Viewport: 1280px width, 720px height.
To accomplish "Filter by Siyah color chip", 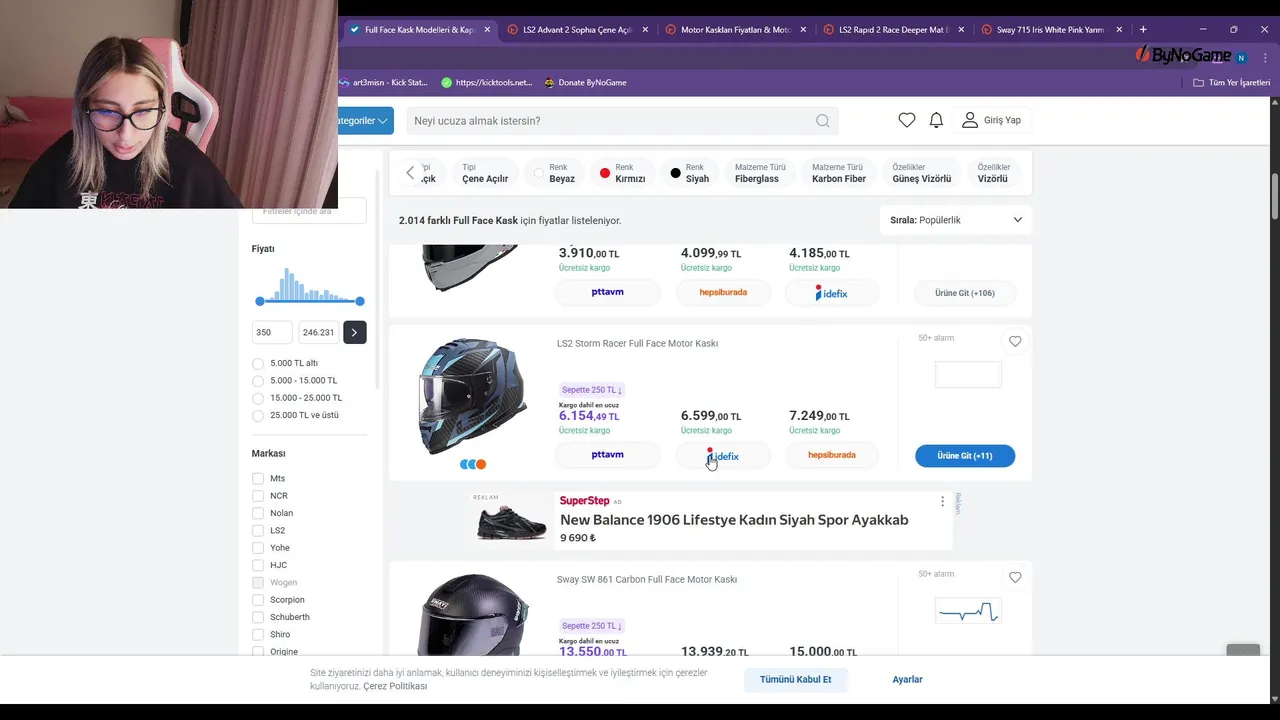I will [690, 173].
